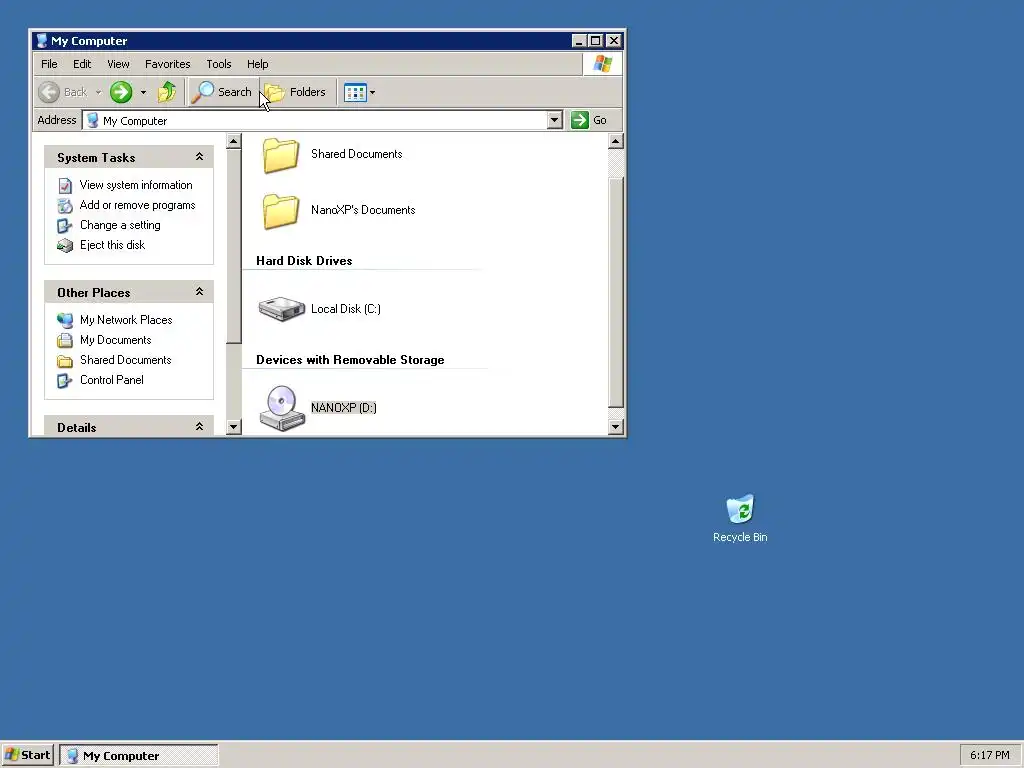The image size is (1024, 768).
Task: Open My Documents in Other Places
Action: 116,340
